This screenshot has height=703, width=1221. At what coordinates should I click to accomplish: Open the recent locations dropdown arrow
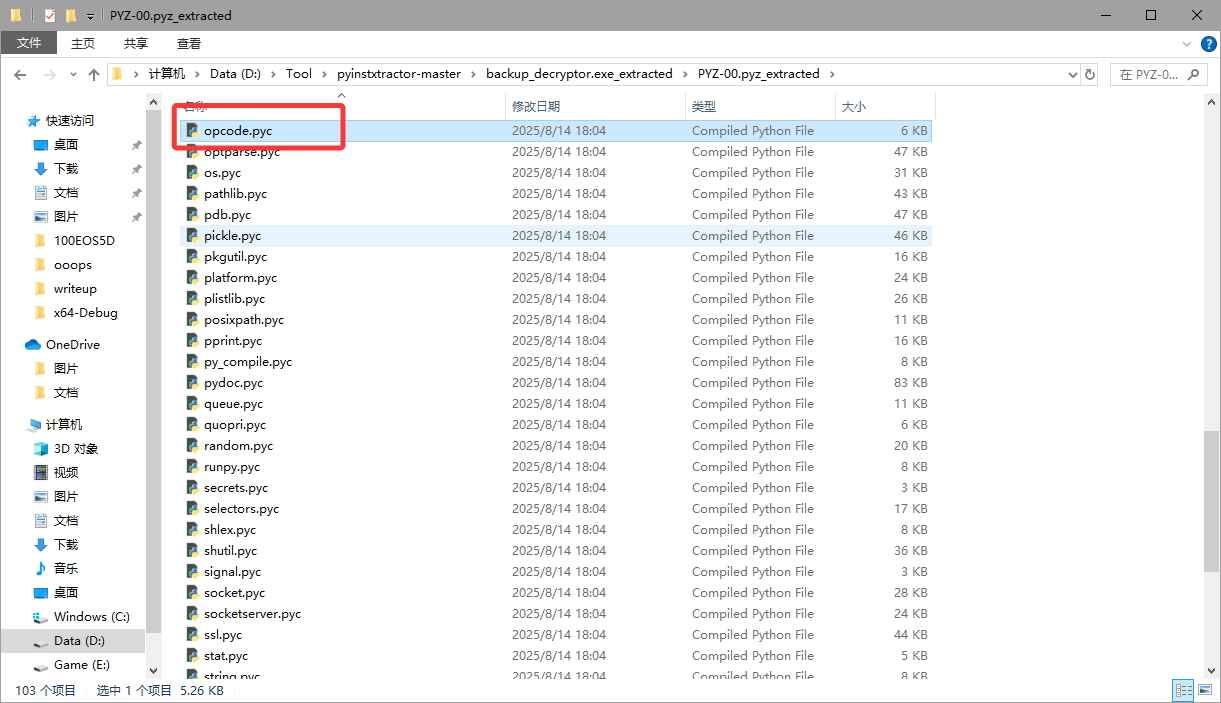73,75
